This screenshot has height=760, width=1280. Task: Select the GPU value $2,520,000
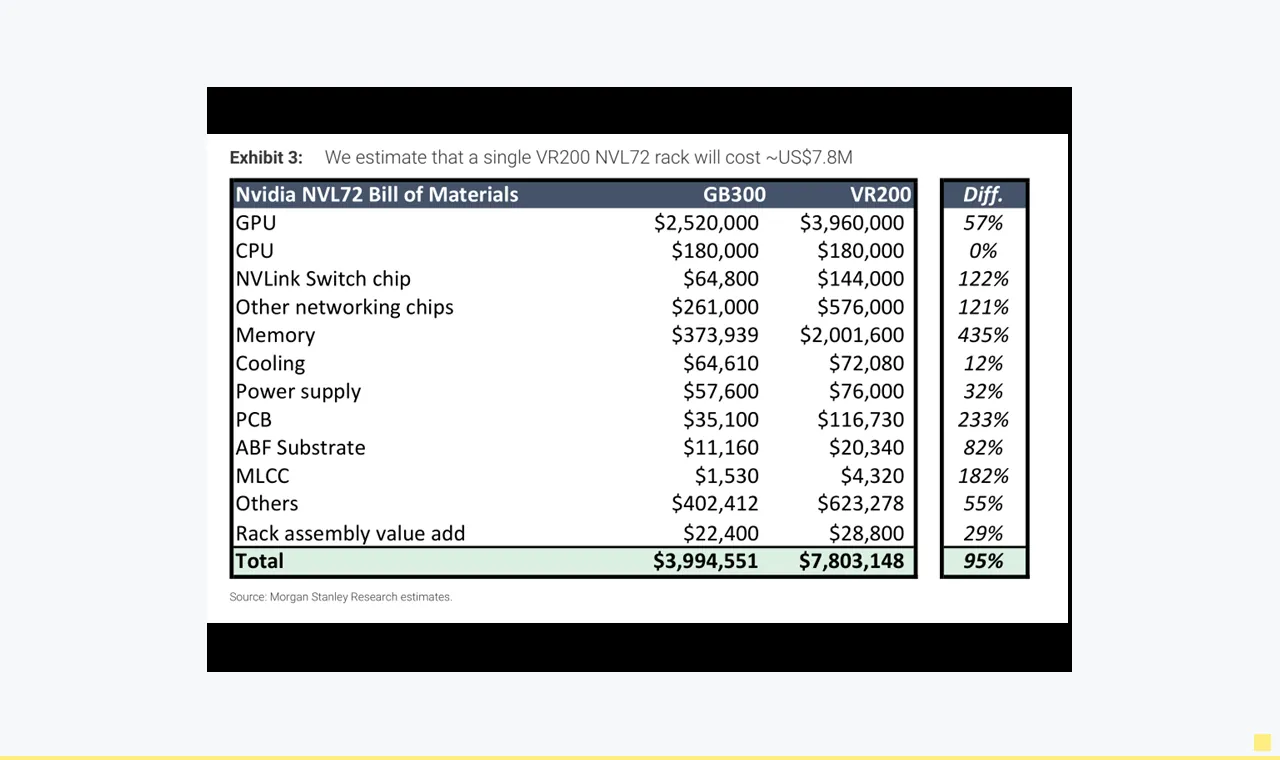707,223
